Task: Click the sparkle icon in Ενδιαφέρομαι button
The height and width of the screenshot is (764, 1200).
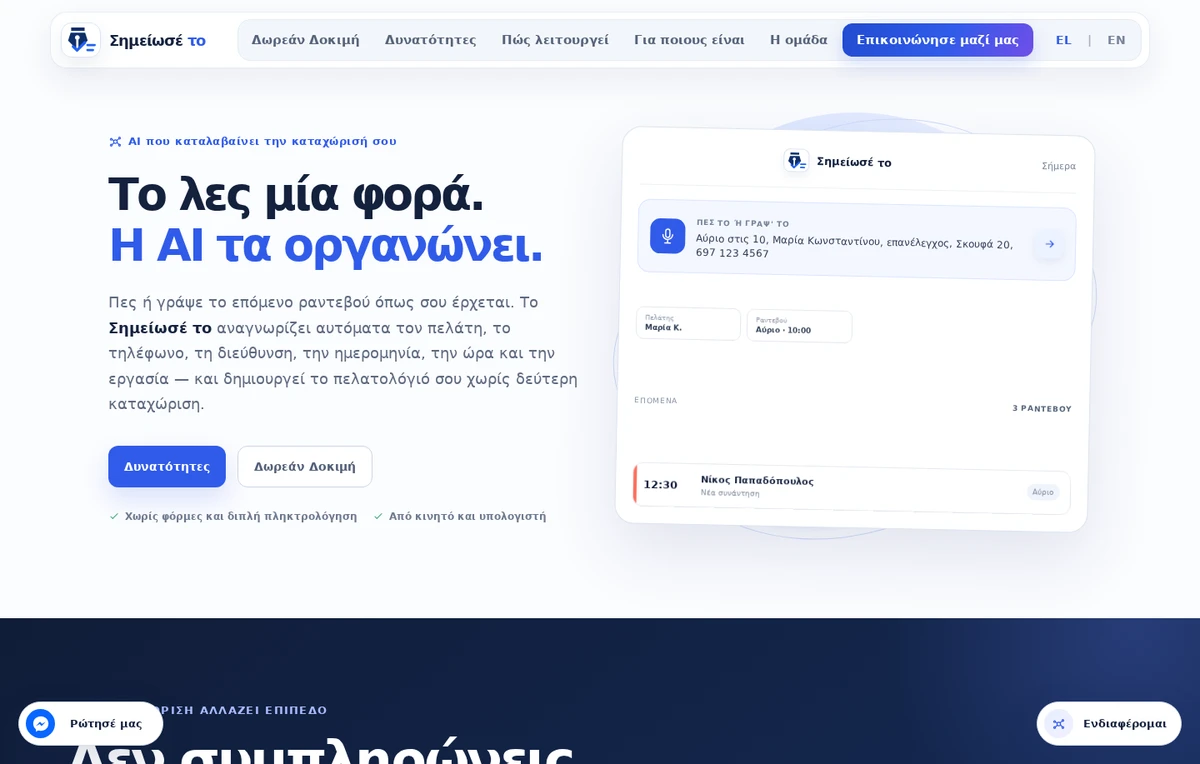Action: coord(1059,723)
